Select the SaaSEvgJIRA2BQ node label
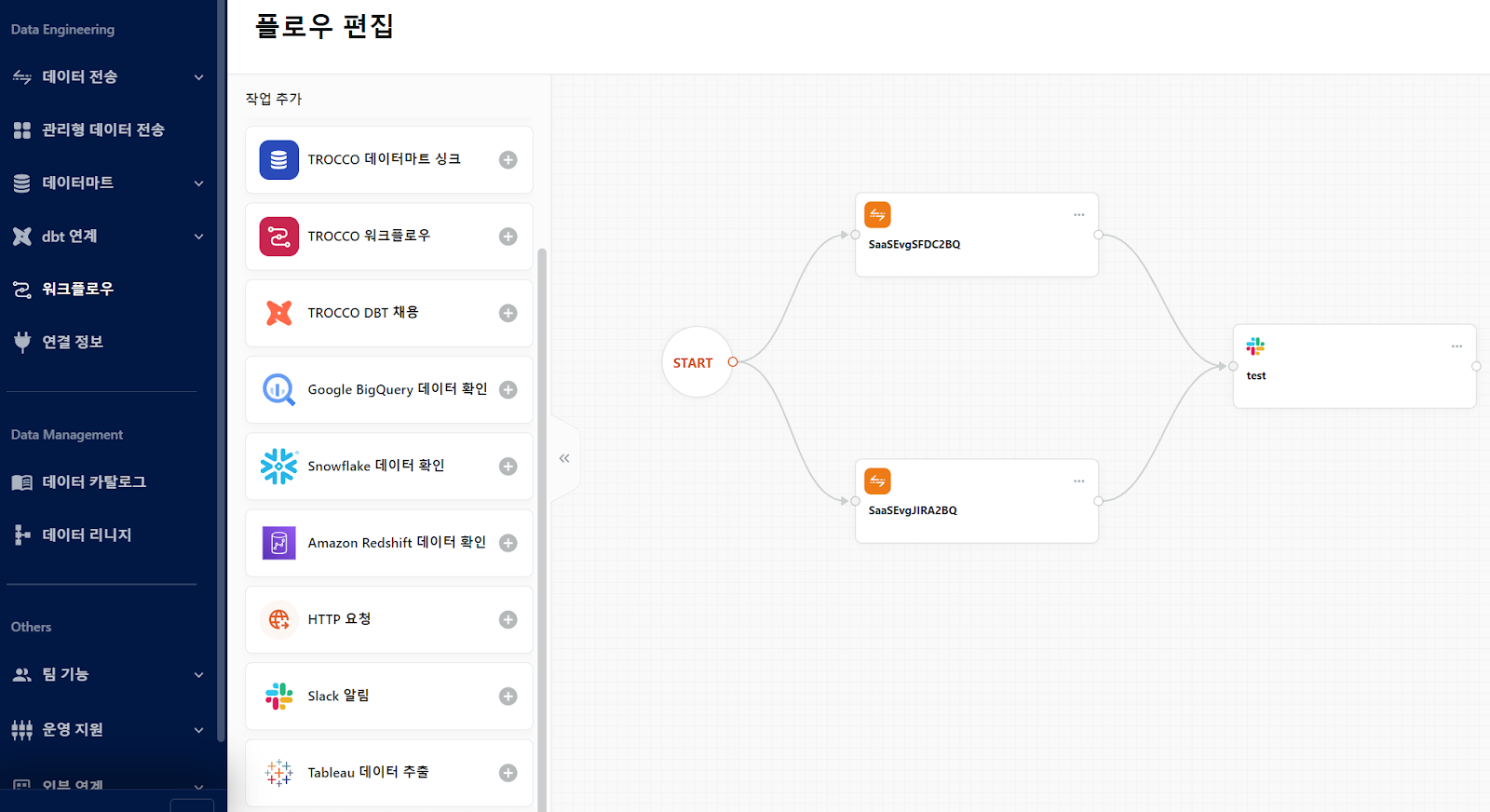Screen dimensions: 1490x812 click(x=913, y=511)
